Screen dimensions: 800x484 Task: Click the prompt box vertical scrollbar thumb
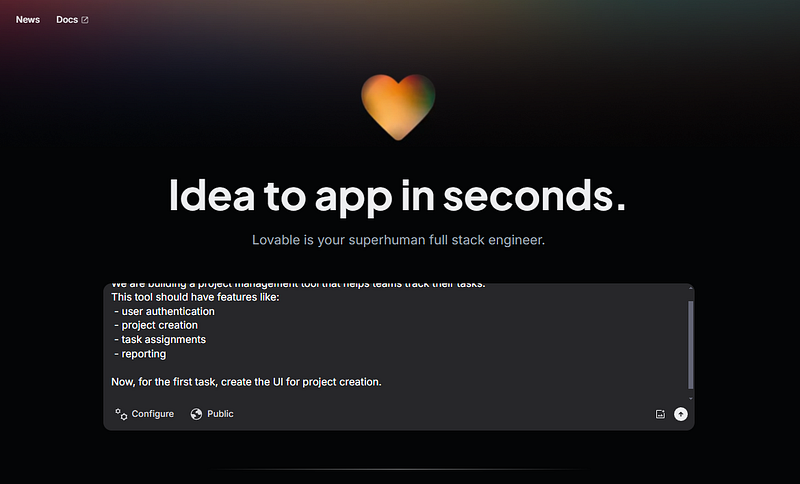[691, 345]
